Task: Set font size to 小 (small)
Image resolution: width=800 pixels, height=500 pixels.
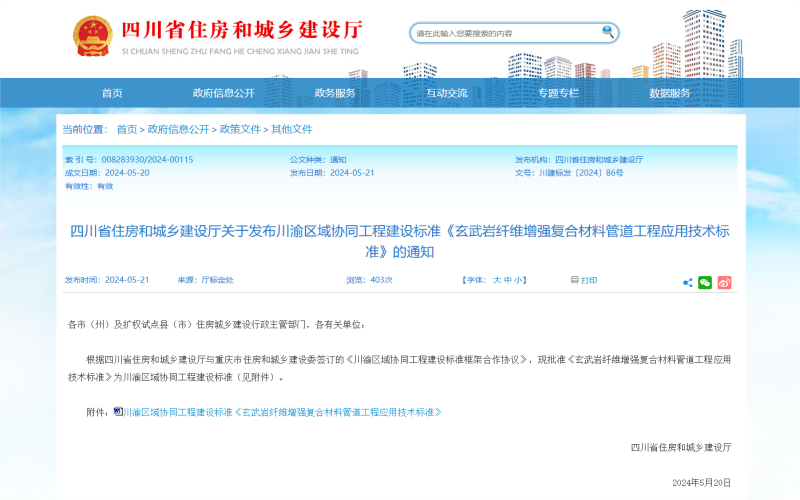Action: coord(519,280)
